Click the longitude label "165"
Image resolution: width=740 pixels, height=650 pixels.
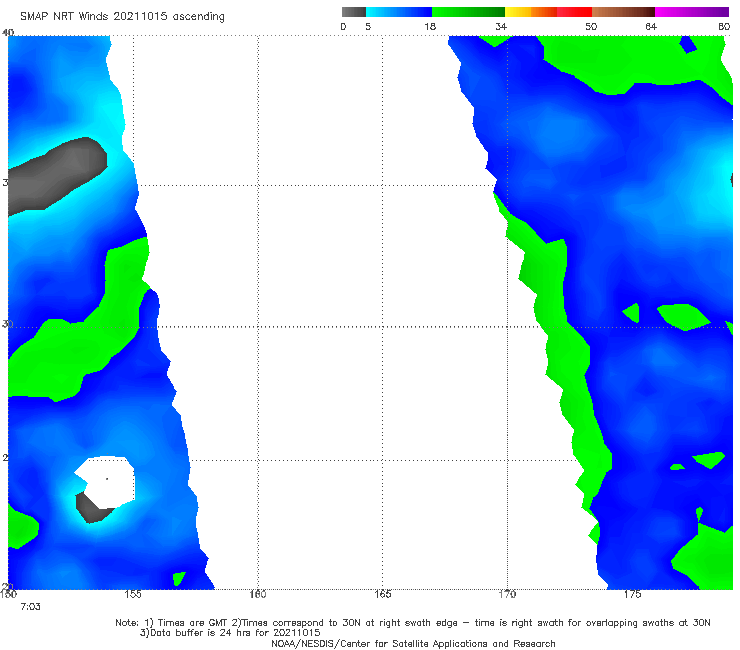pyautogui.click(x=383, y=594)
